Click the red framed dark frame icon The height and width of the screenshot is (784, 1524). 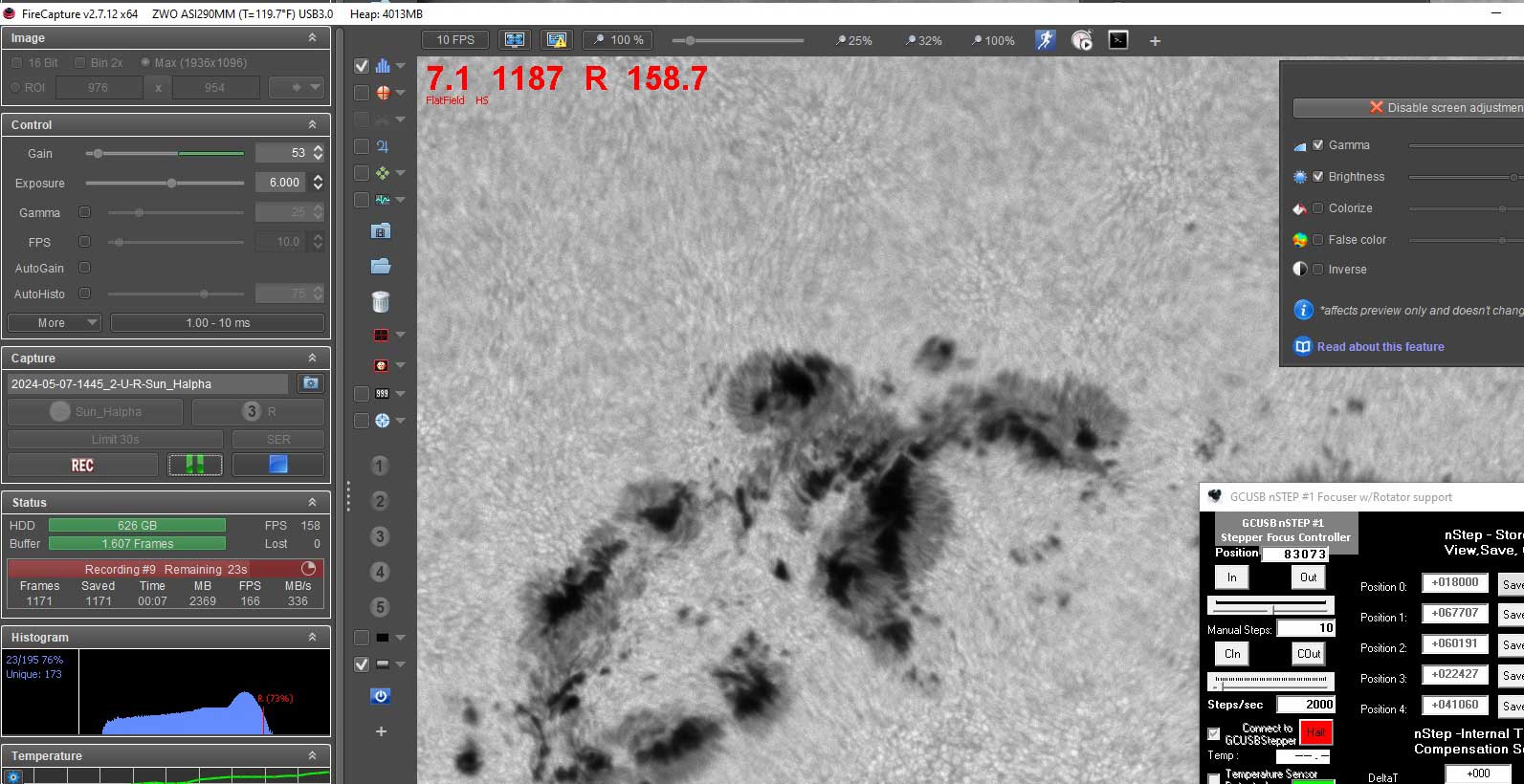[381, 365]
